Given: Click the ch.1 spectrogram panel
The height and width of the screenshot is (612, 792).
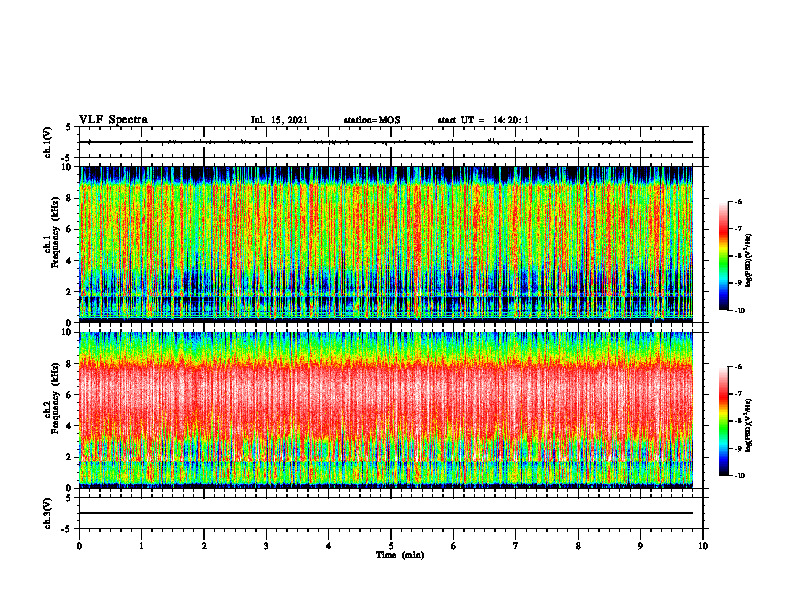Looking at the screenshot, I should (386, 244).
